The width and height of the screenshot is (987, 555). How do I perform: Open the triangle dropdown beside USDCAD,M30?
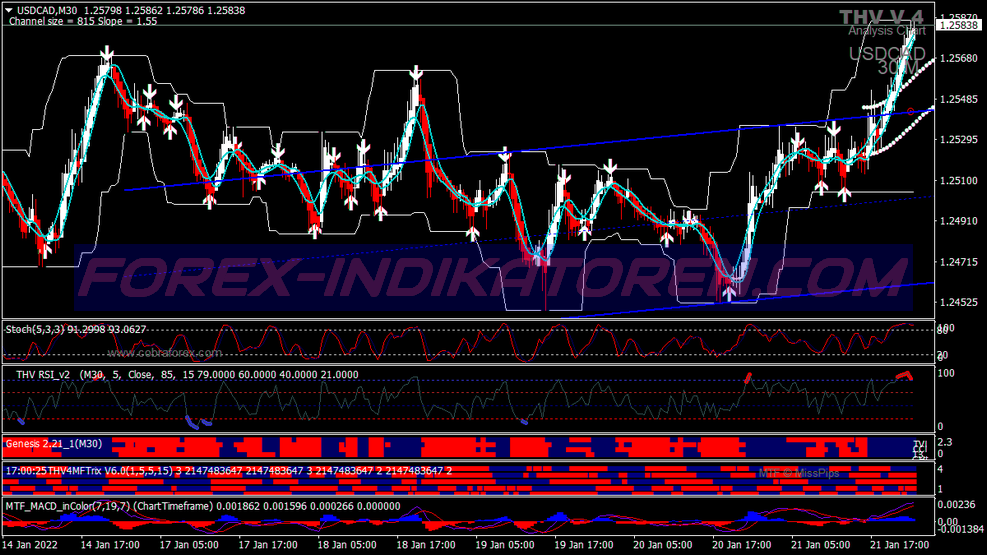point(9,11)
